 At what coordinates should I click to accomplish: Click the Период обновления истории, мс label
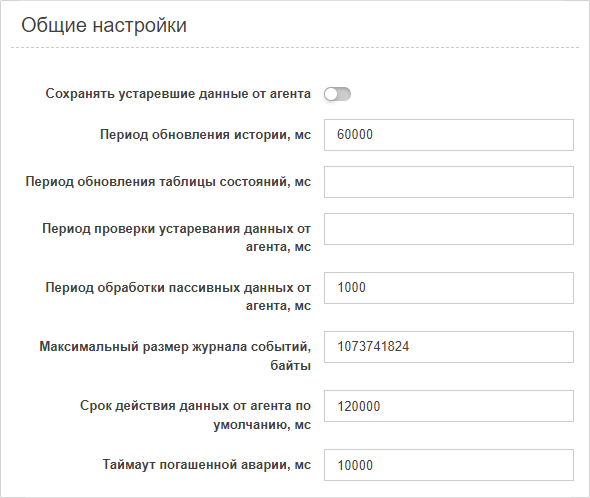click(x=205, y=135)
